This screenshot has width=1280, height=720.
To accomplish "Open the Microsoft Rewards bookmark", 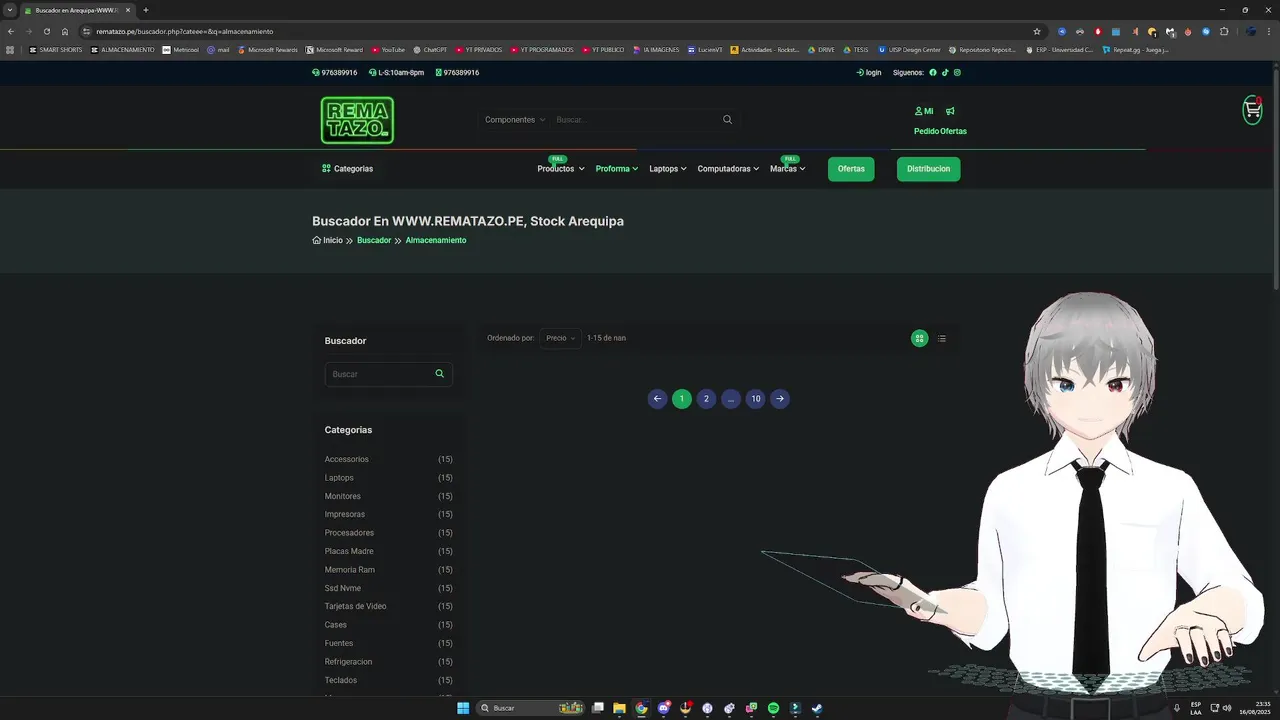I will (x=268, y=50).
